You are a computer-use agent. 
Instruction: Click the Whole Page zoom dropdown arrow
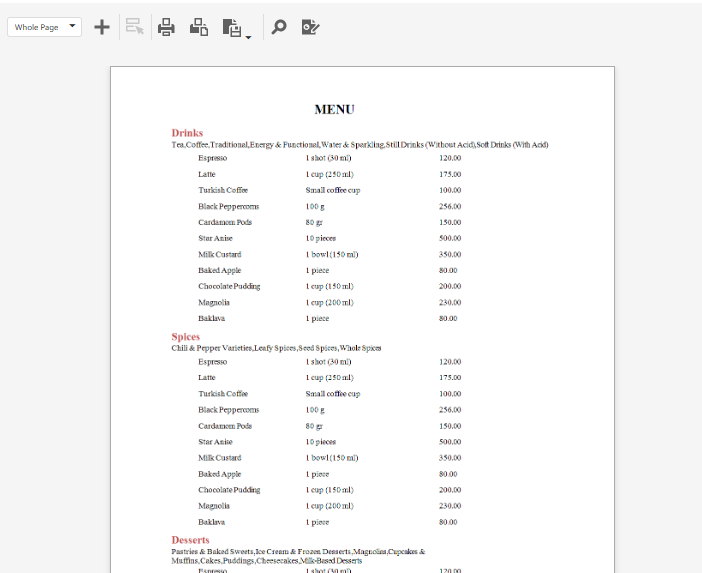click(x=72, y=26)
